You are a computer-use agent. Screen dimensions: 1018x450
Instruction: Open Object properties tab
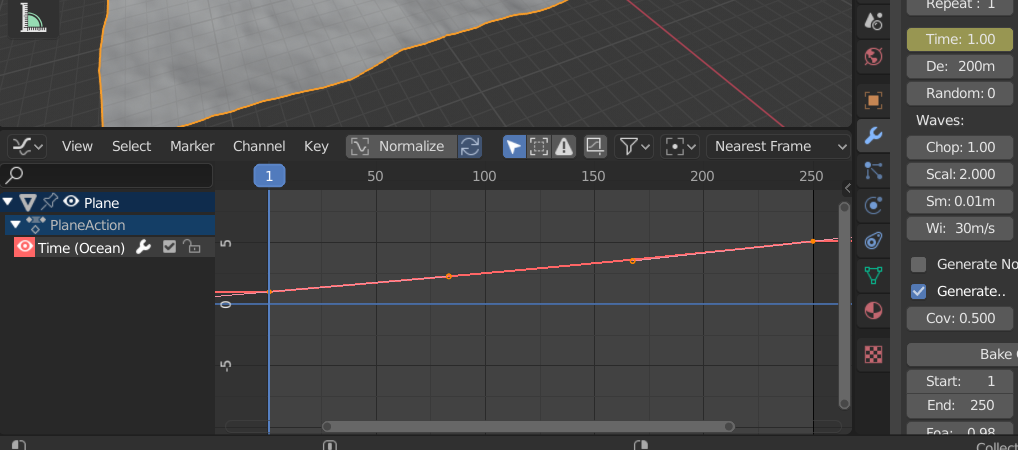pos(874,100)
